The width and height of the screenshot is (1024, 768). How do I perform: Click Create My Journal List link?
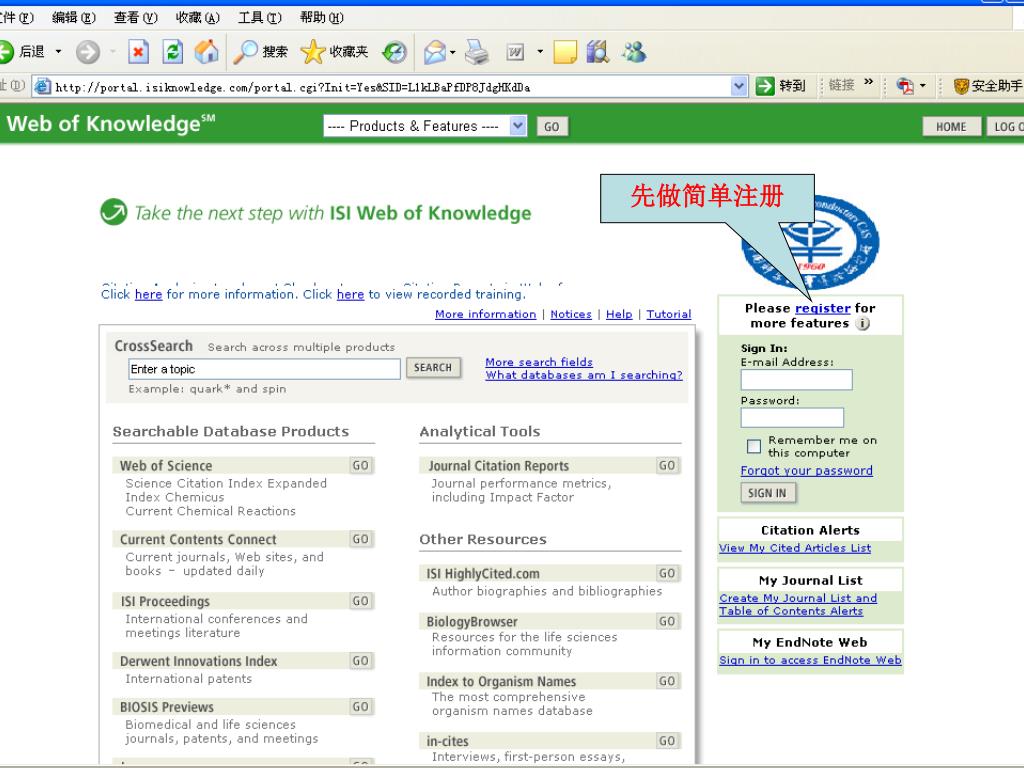[798, 605]
